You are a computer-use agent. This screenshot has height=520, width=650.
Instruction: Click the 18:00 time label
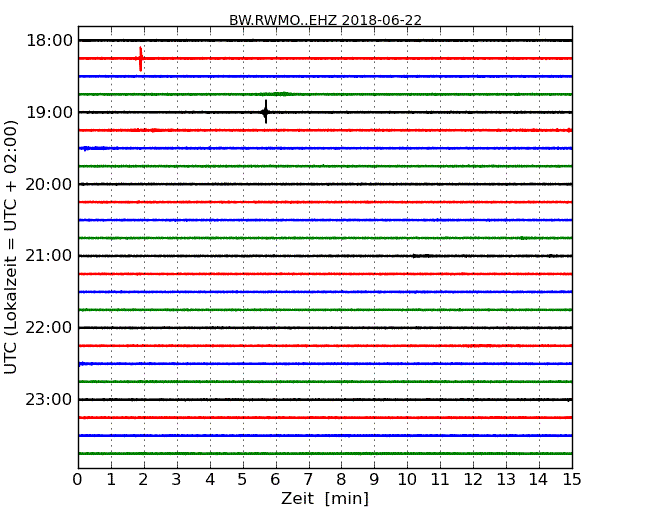49,41
